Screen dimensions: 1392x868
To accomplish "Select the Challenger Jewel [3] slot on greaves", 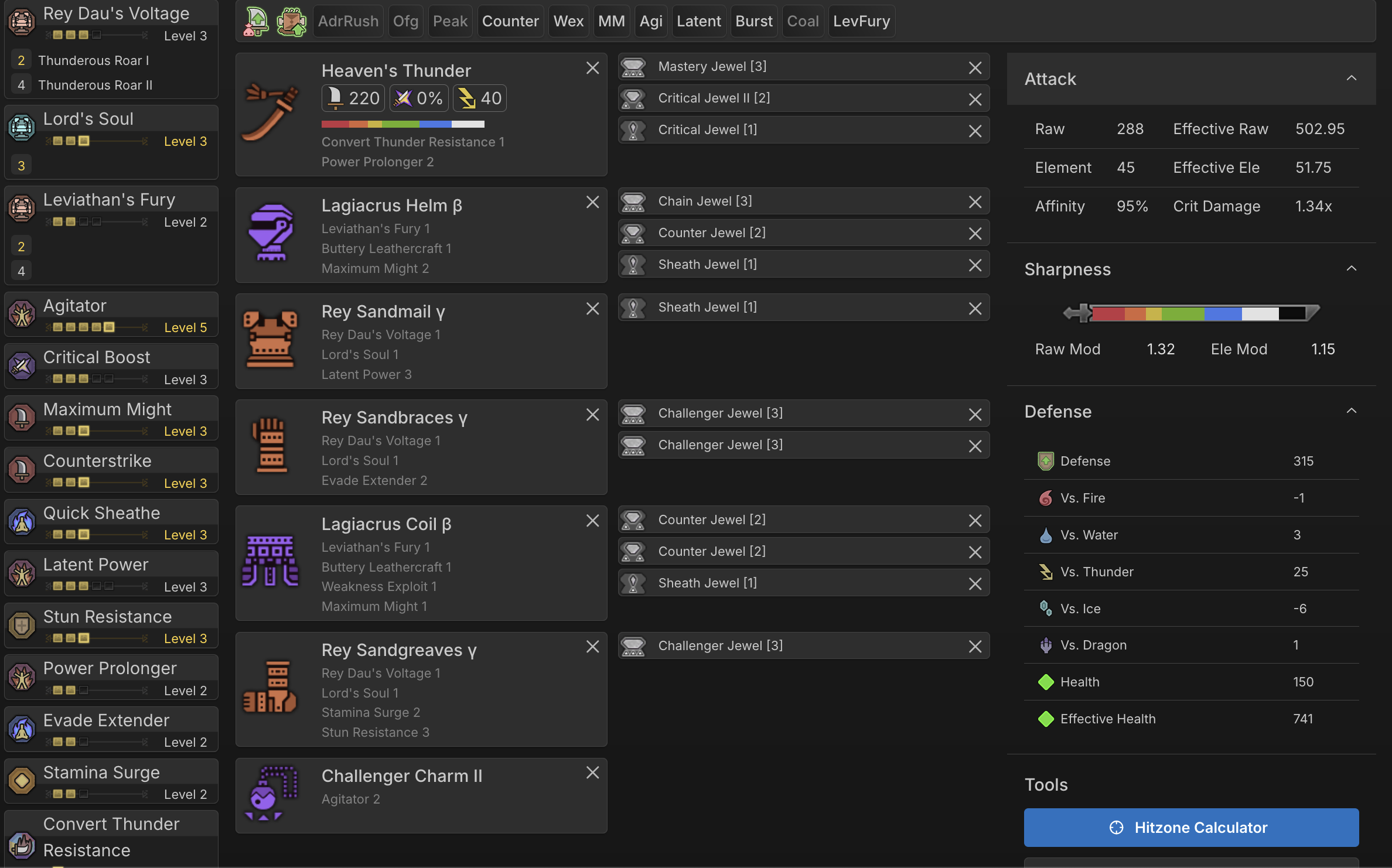I will pyautogui.click(x=804, y=645).
